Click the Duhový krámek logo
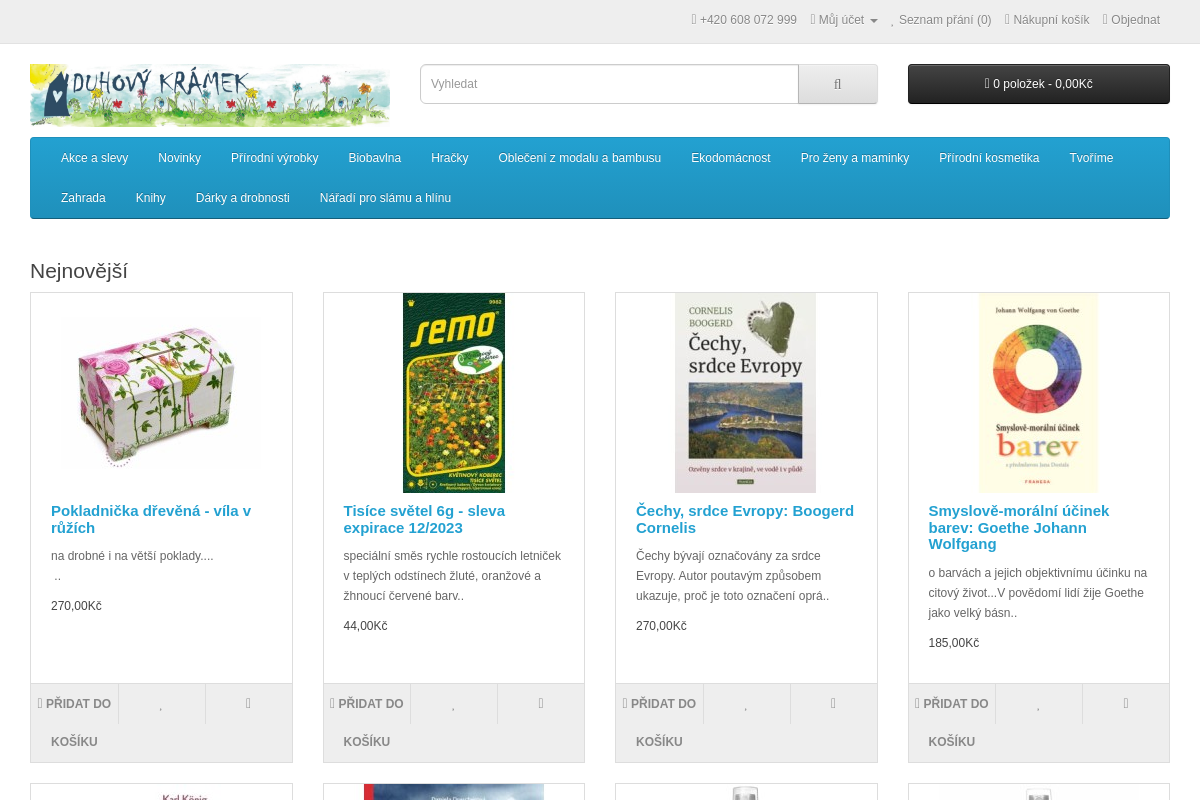 [210, 95]
